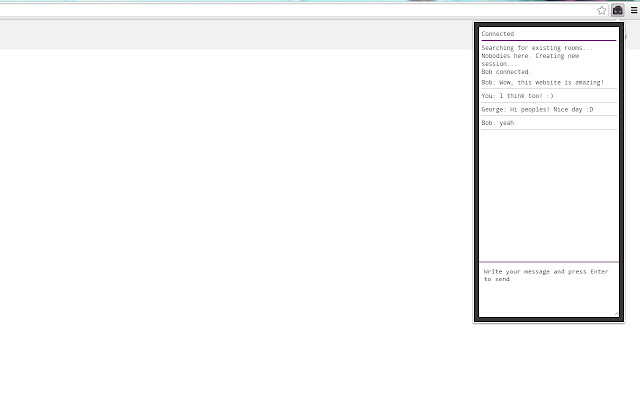This screenshot has height=400, width=640.
Task: Select the 'Connected' status text
Action: [498, 34]
